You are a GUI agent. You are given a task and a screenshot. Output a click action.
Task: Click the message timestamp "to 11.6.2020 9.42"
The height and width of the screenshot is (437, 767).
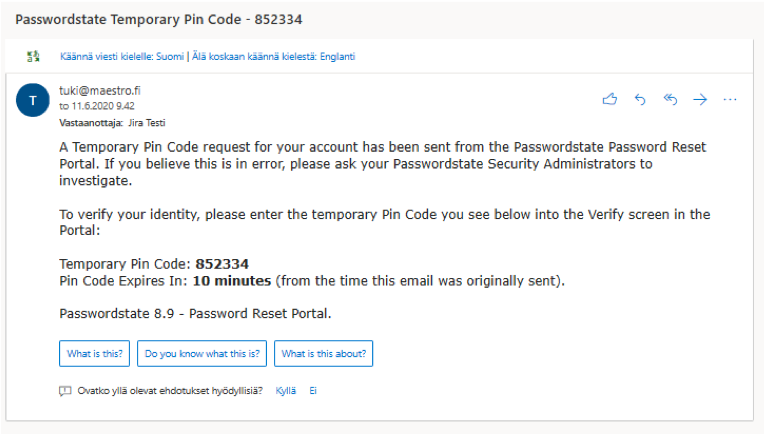[98, 105]
